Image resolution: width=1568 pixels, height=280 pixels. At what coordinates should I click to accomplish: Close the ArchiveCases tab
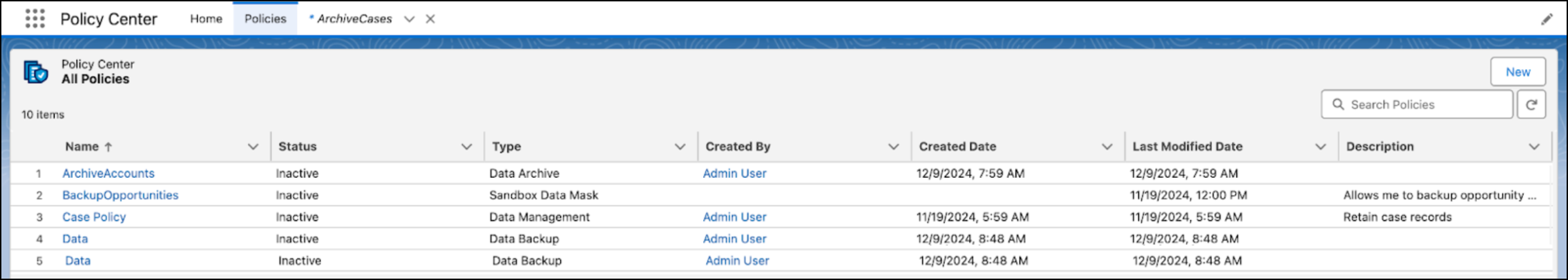point(430,19)
